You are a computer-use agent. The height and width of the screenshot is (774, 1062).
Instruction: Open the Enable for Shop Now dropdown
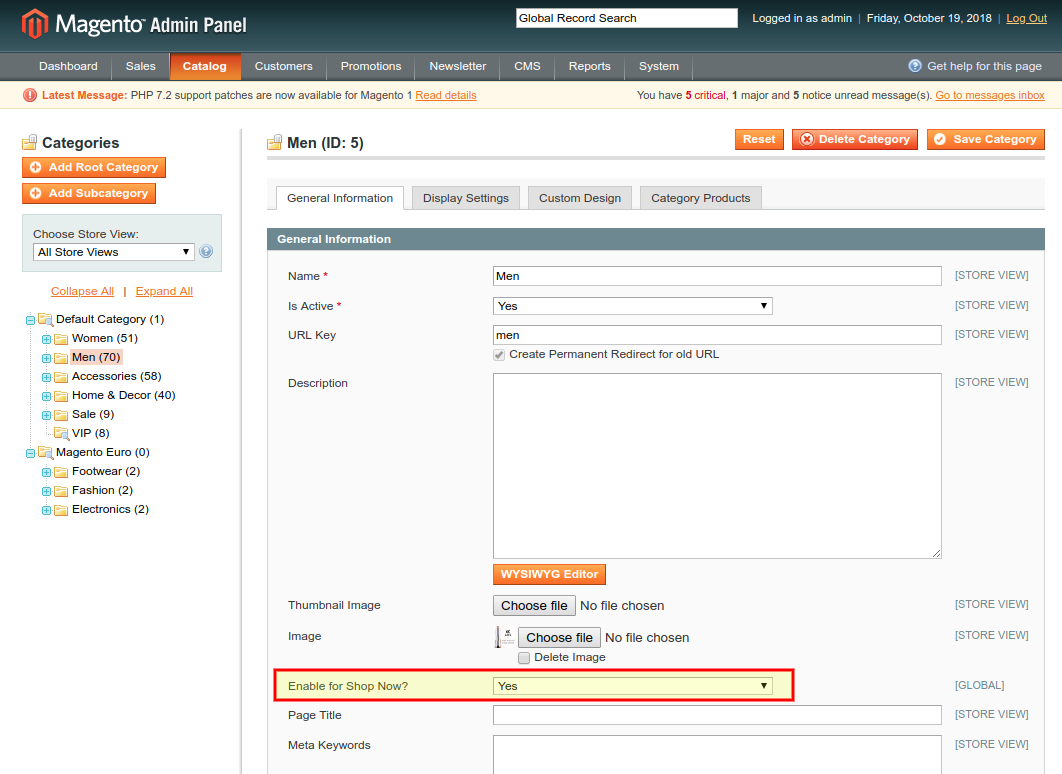(633, 686)
